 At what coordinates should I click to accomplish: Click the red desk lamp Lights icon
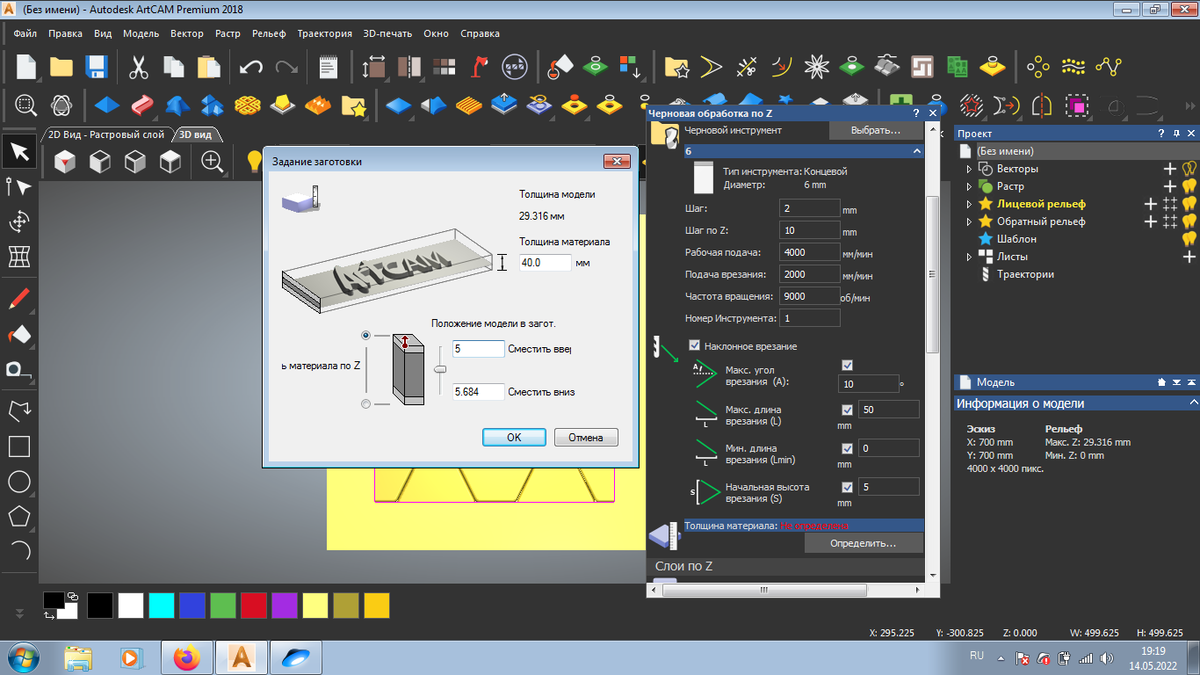(481, 67)
